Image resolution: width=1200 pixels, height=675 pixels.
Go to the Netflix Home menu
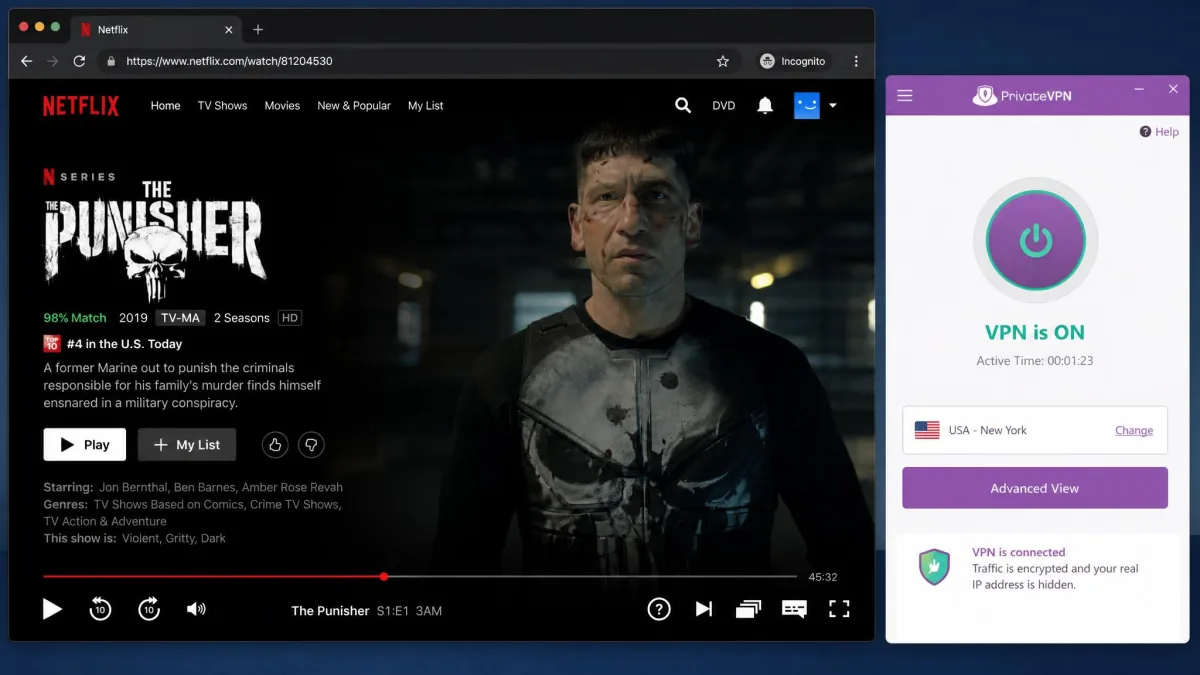(166, 105)
